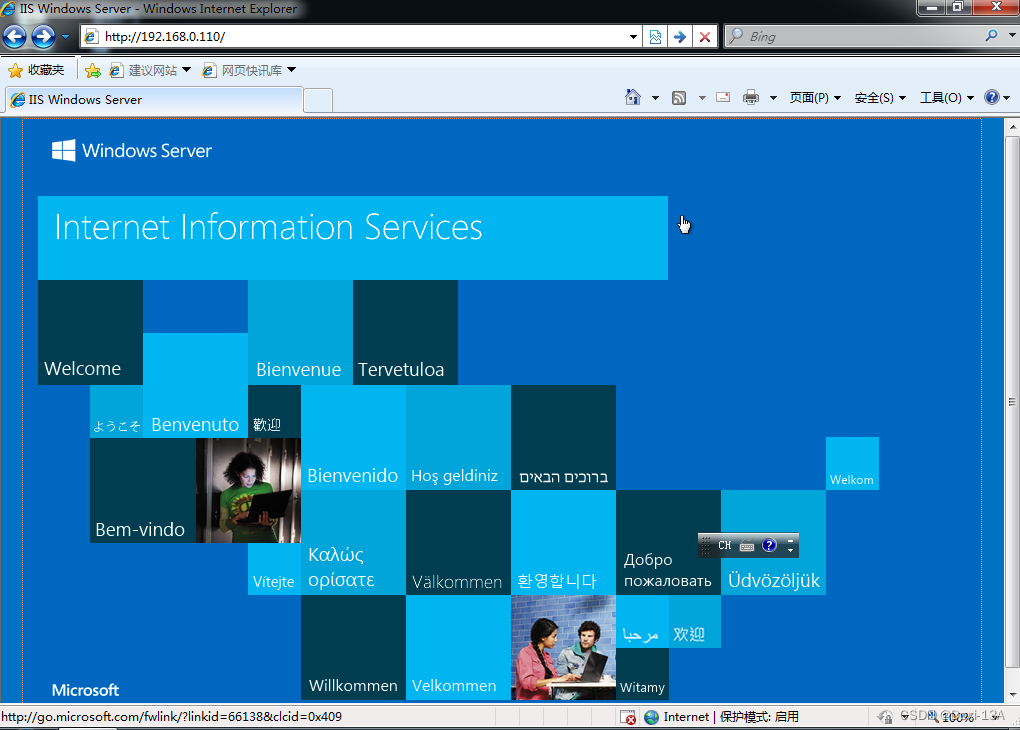
Task: Click the Bing search box
Action: click(x=852, y=36)
